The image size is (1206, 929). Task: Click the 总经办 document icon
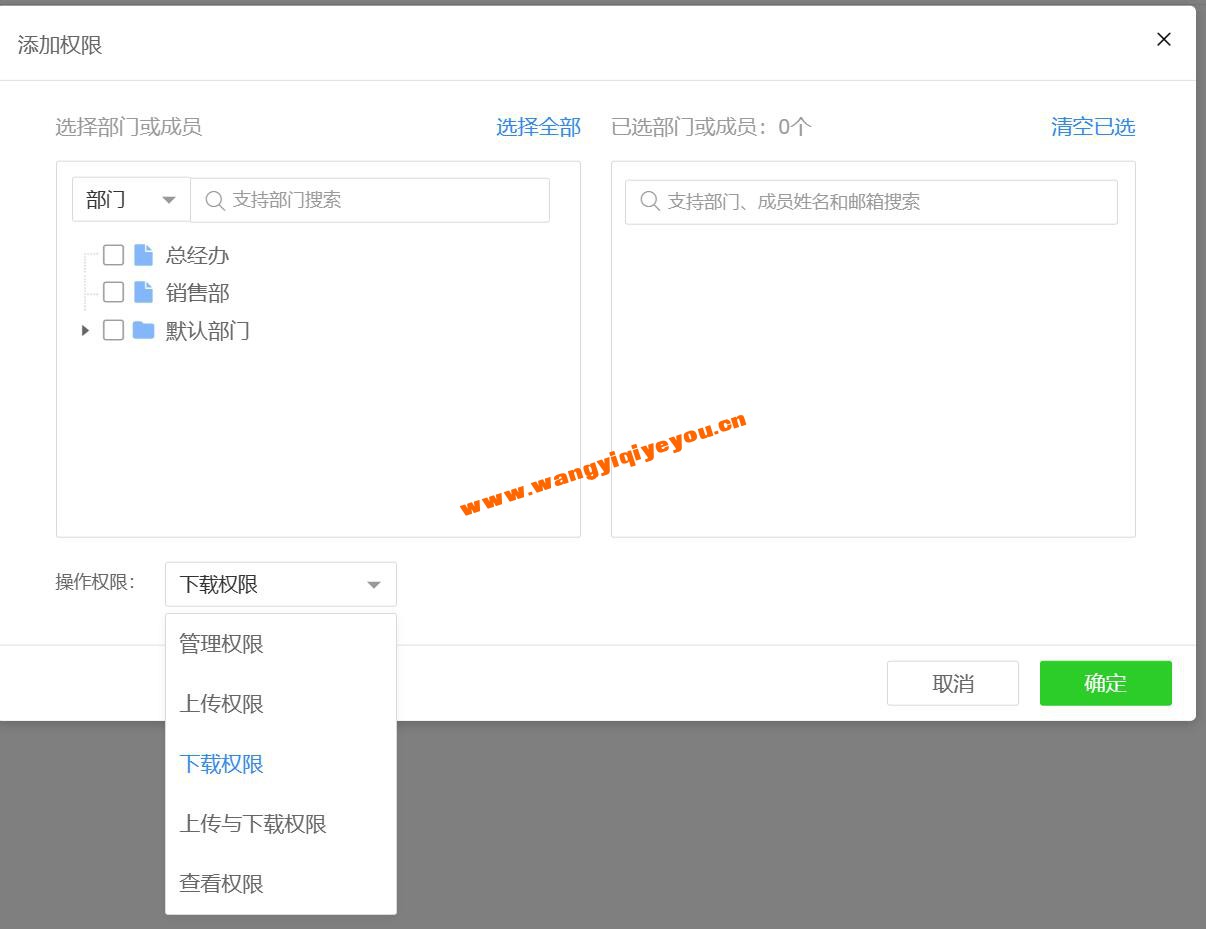[143, 255]
